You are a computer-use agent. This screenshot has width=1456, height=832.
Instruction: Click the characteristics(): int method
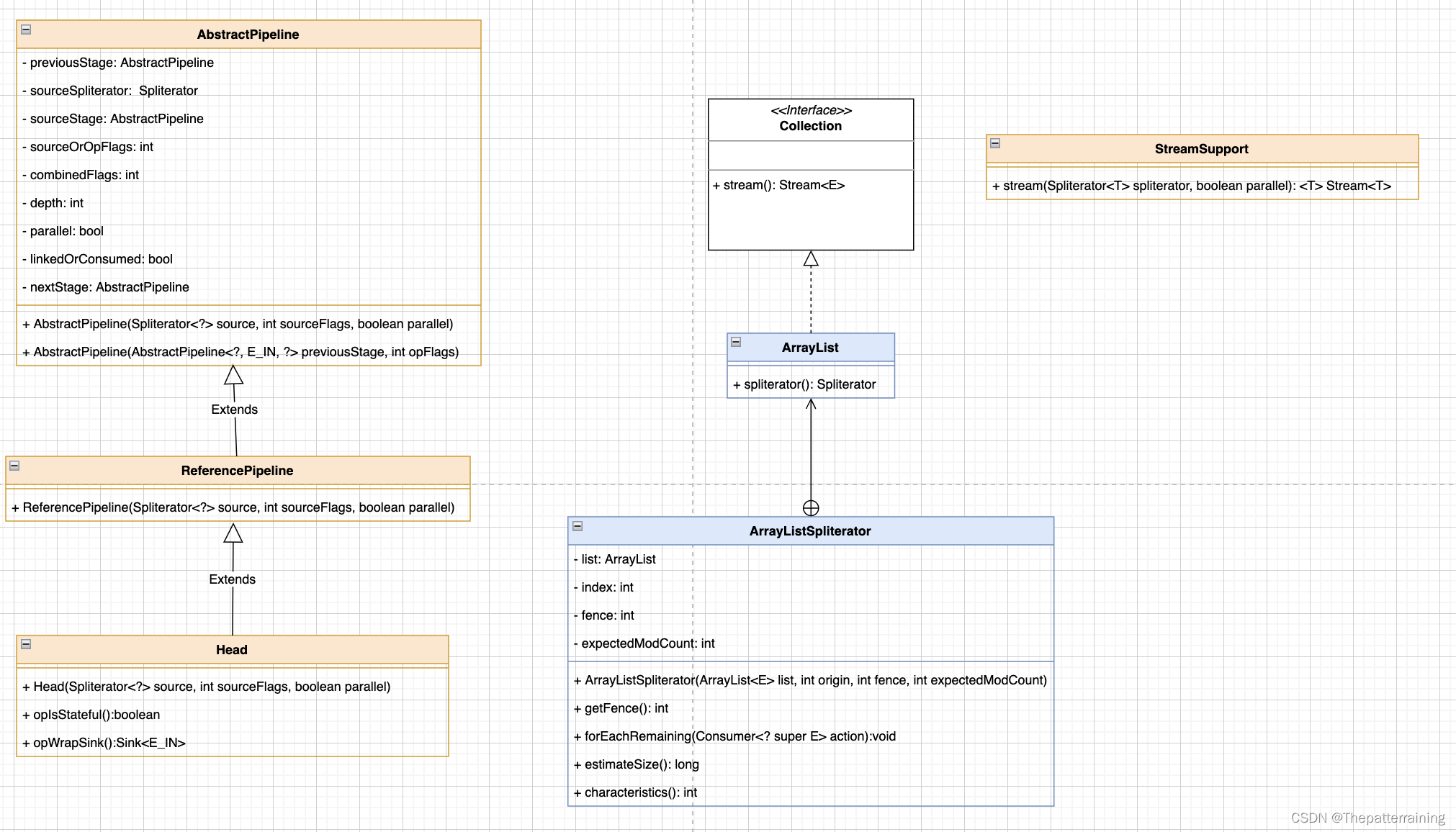(811, 792)
